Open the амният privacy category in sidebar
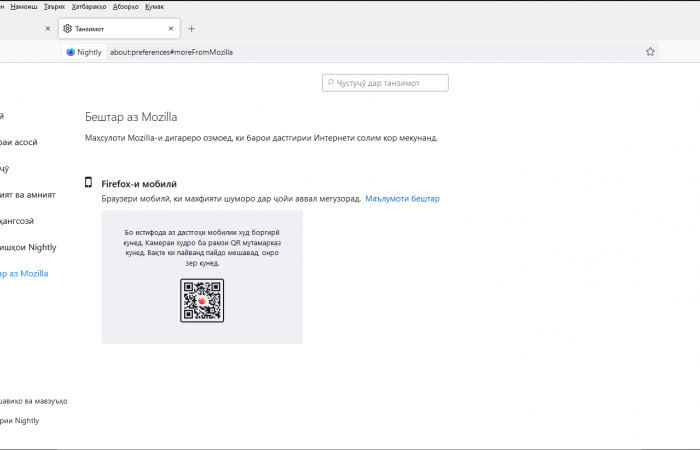This screenshot has height=450, width=700. (x=28, y=195)
